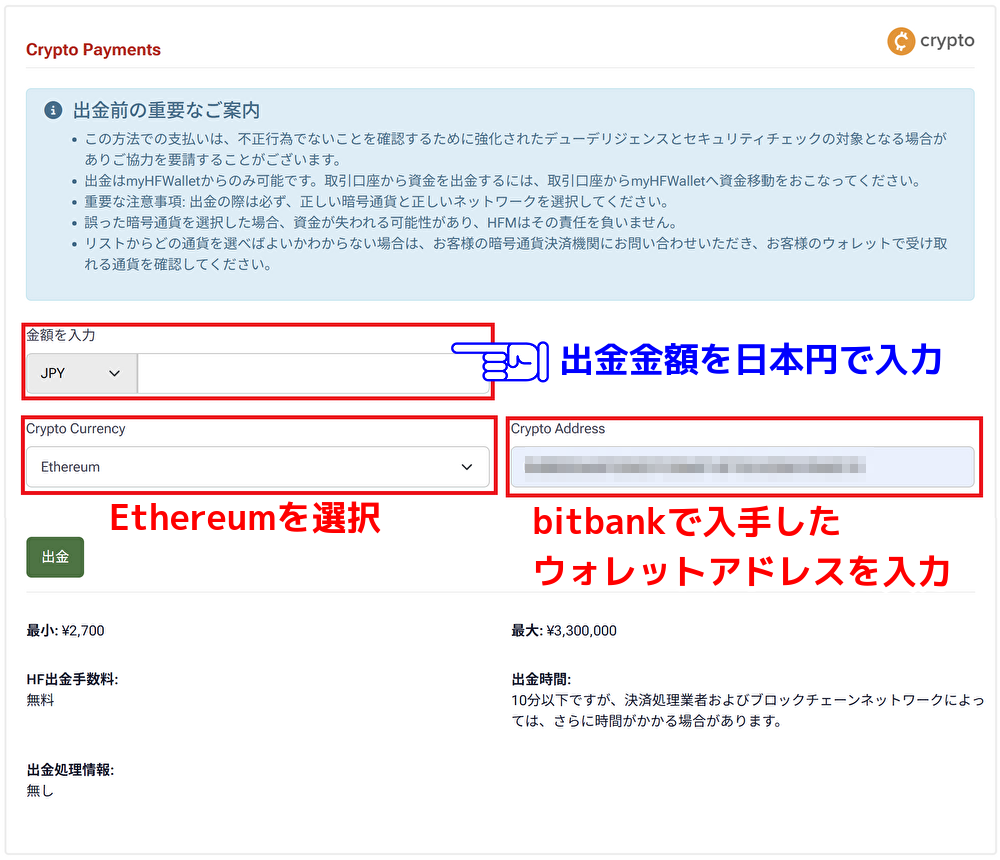Click the red 'Ethereumを選択' annotation text
The width and height of the screenshot is (1000, 860).
(244, 518)
